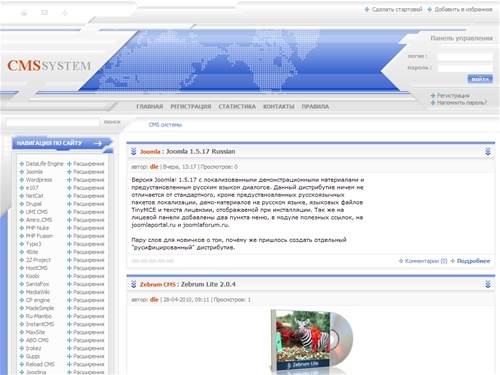Image resolution: width=500 pixels, height=375 pixels.
Task: Open author dle link of Joomla article
Action: [x=154, y=167]
